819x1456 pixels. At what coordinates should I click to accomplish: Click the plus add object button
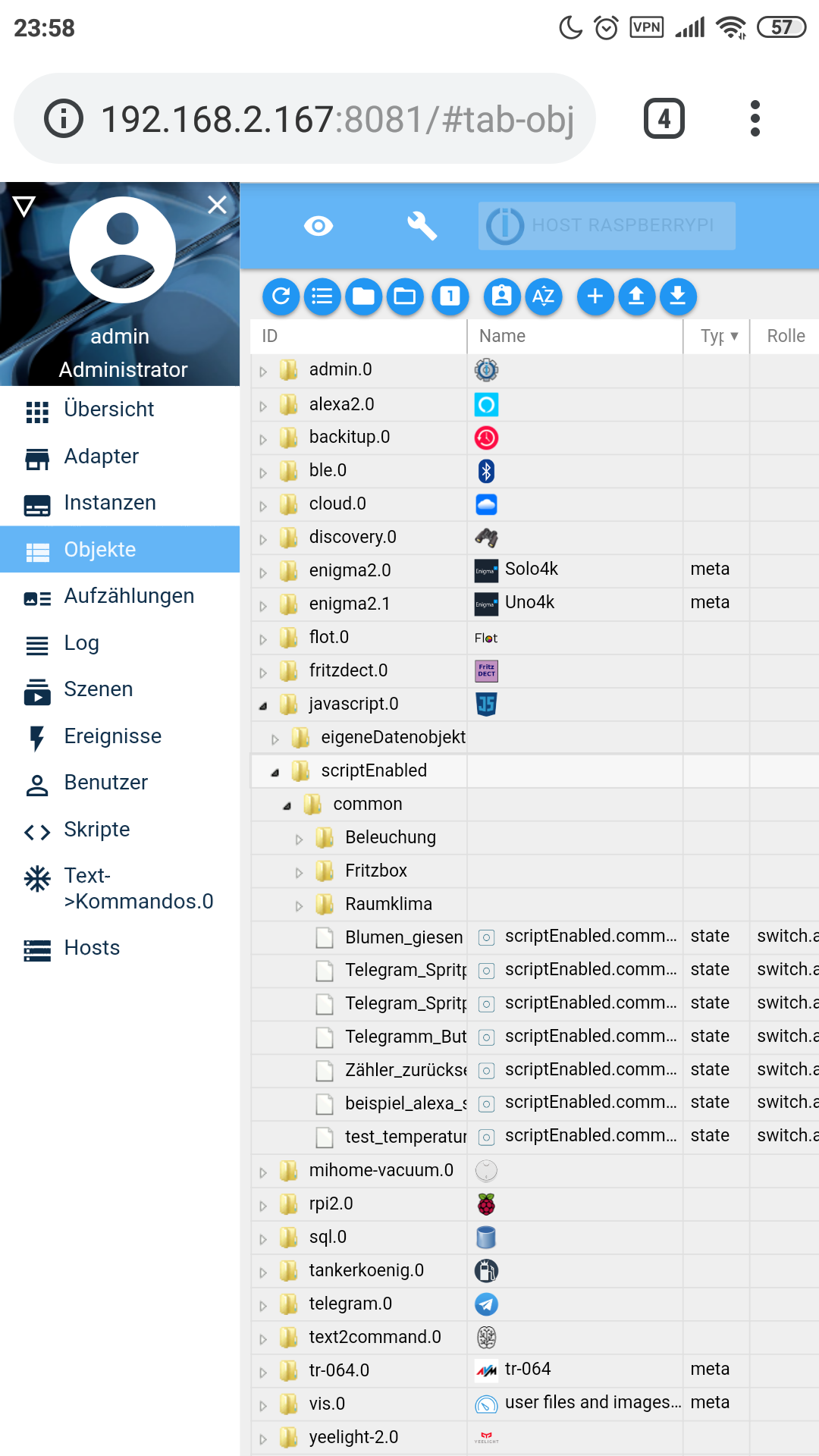pos(595,297)
